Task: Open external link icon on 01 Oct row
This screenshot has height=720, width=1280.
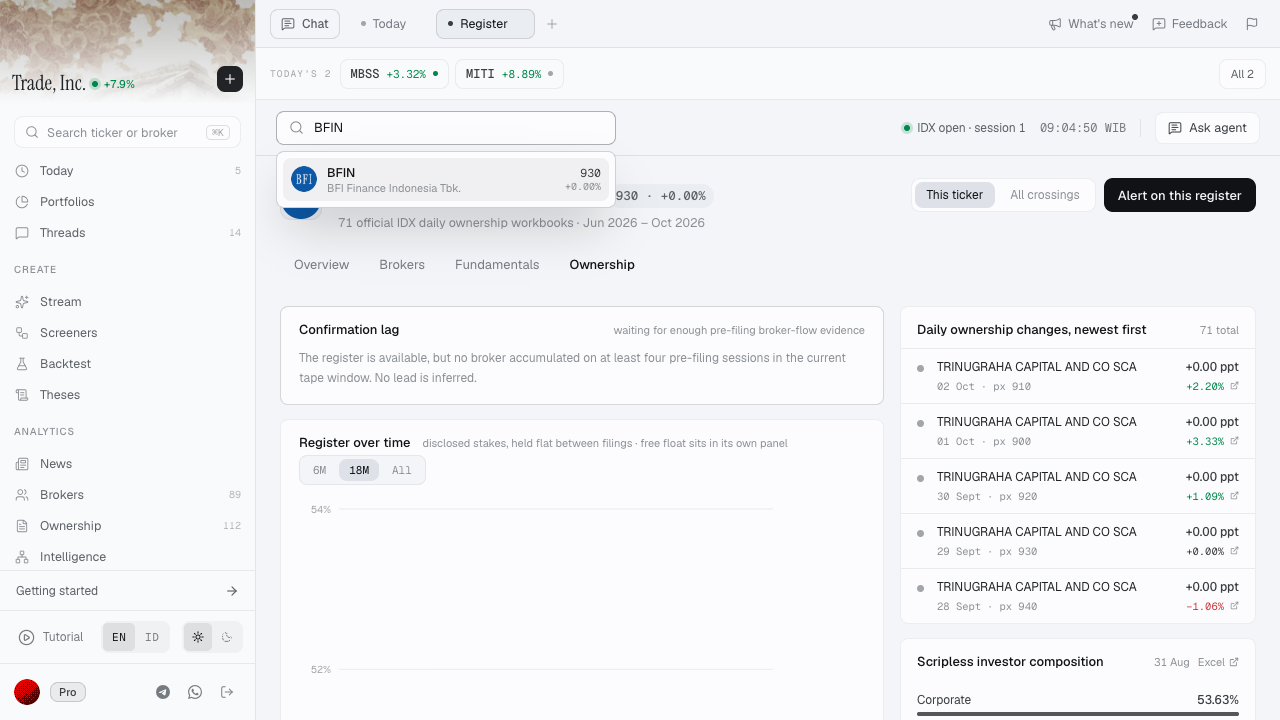Action: click(1234, 441)
